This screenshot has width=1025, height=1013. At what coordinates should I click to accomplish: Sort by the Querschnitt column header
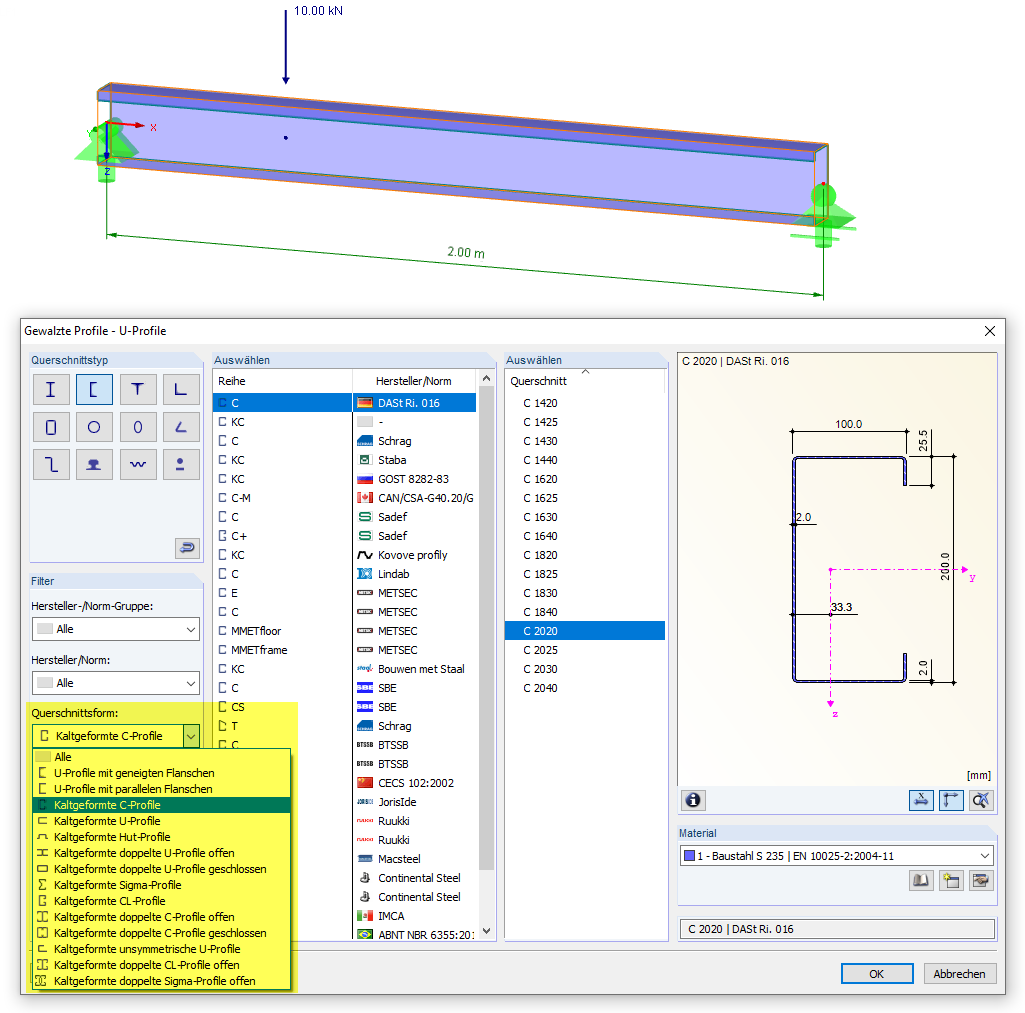pyautogui.click(x=585, y=381)
